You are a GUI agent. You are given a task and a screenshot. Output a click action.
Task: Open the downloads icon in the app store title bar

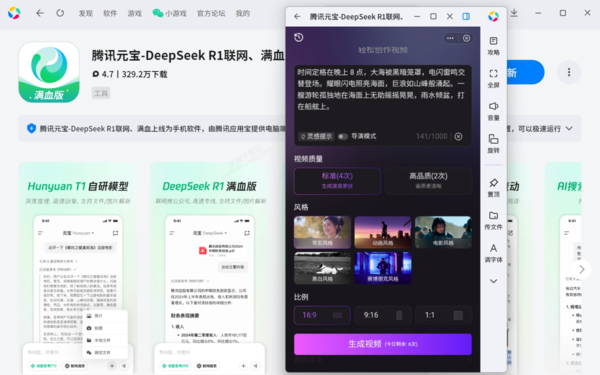click(514, 13)
